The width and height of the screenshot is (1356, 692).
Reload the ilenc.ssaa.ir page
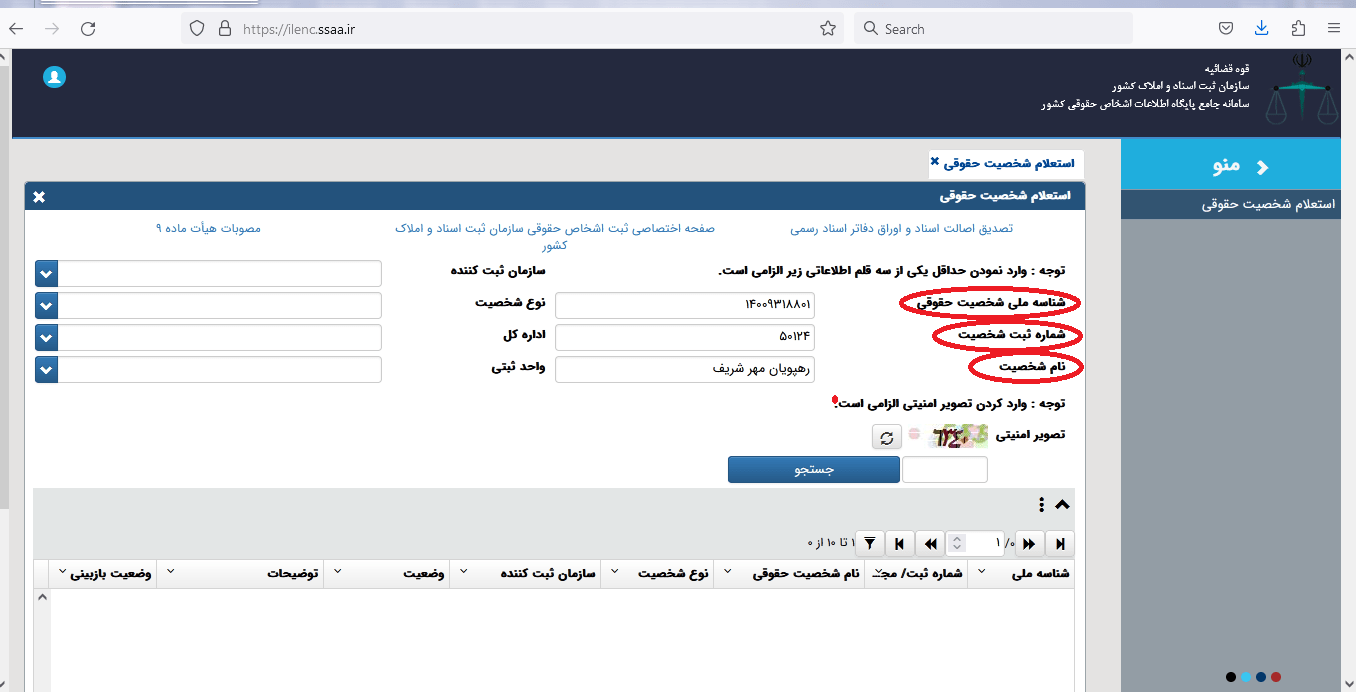click(x=88, y=28)
